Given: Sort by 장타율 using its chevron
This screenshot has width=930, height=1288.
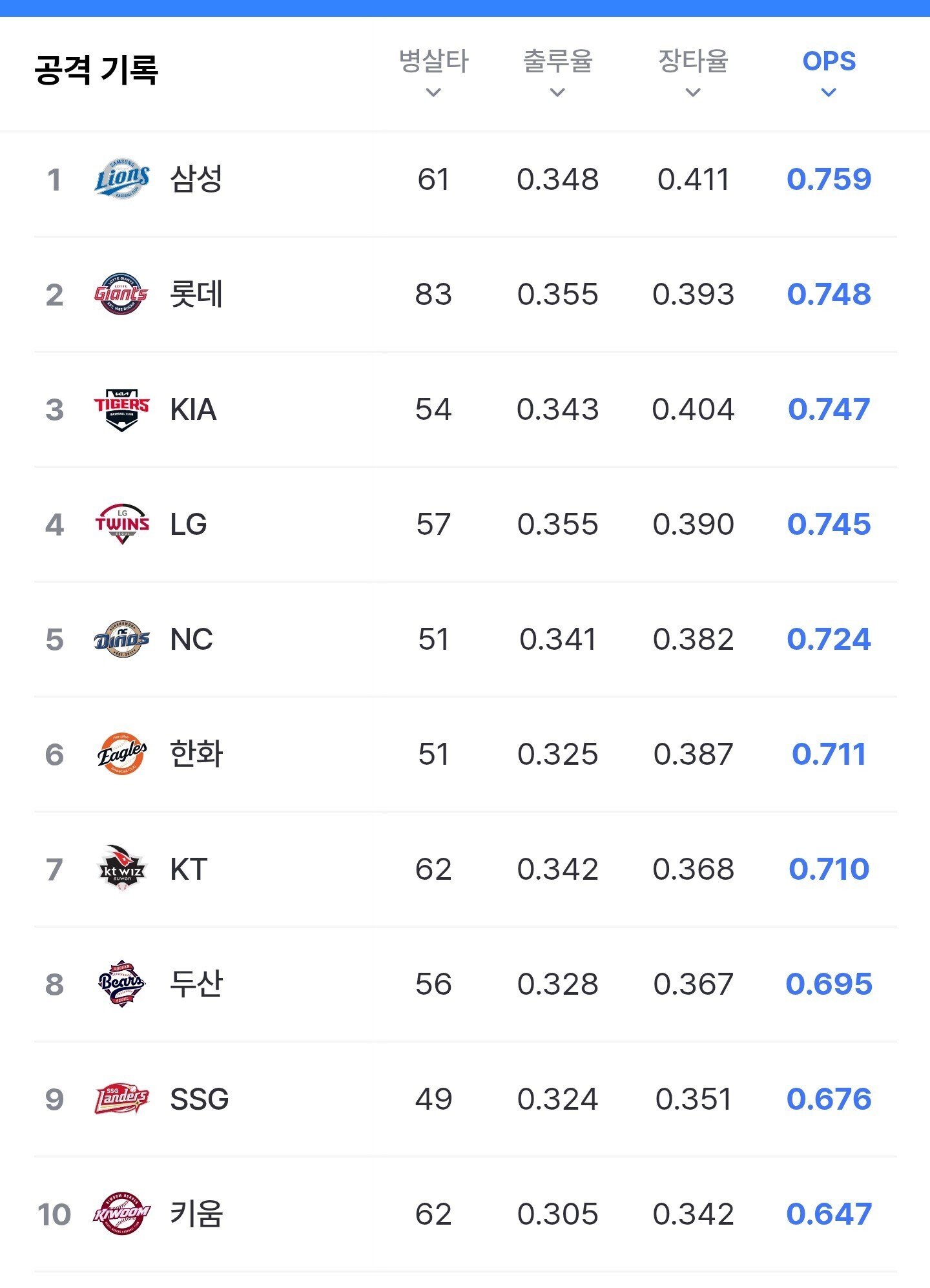Looking at the screenshot, I should tap(693, 92).
